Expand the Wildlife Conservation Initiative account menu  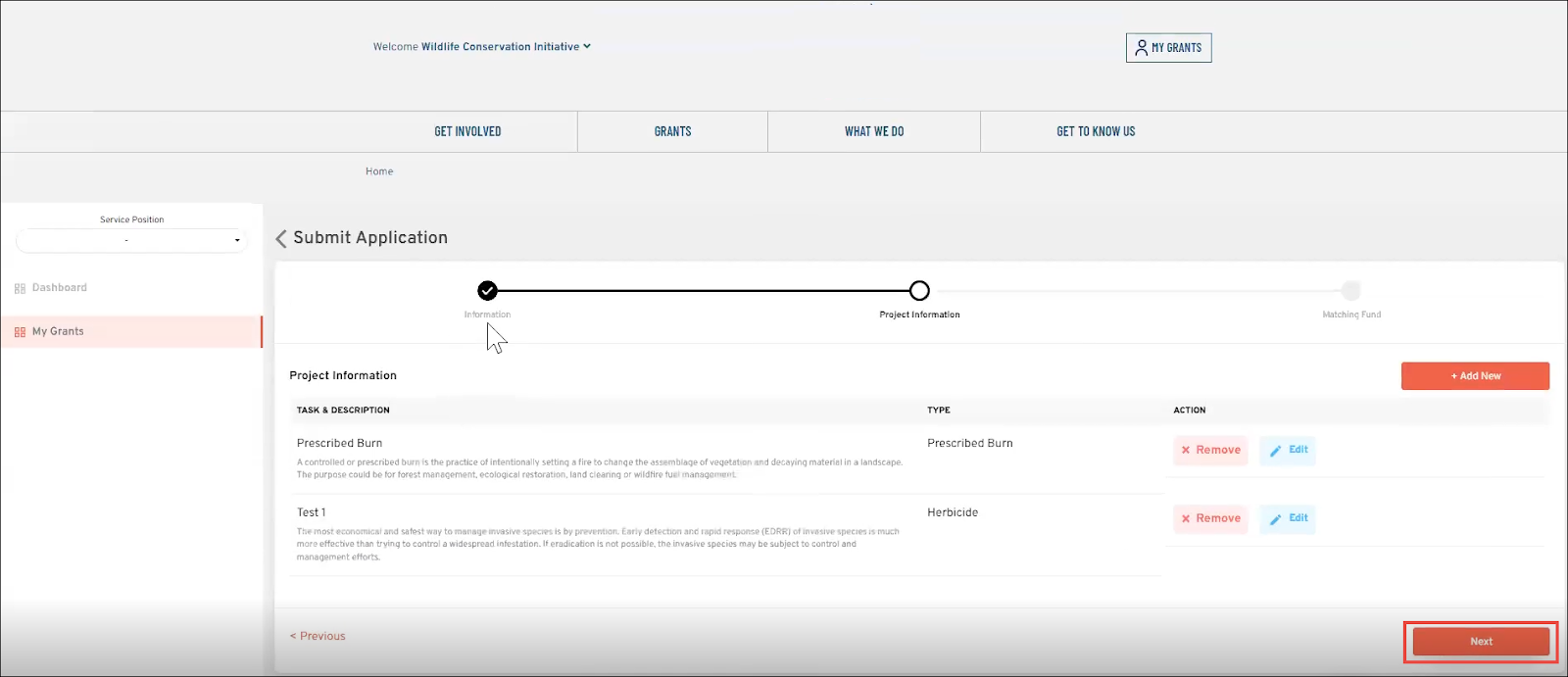pyautogui.click(x=587, y=46)
